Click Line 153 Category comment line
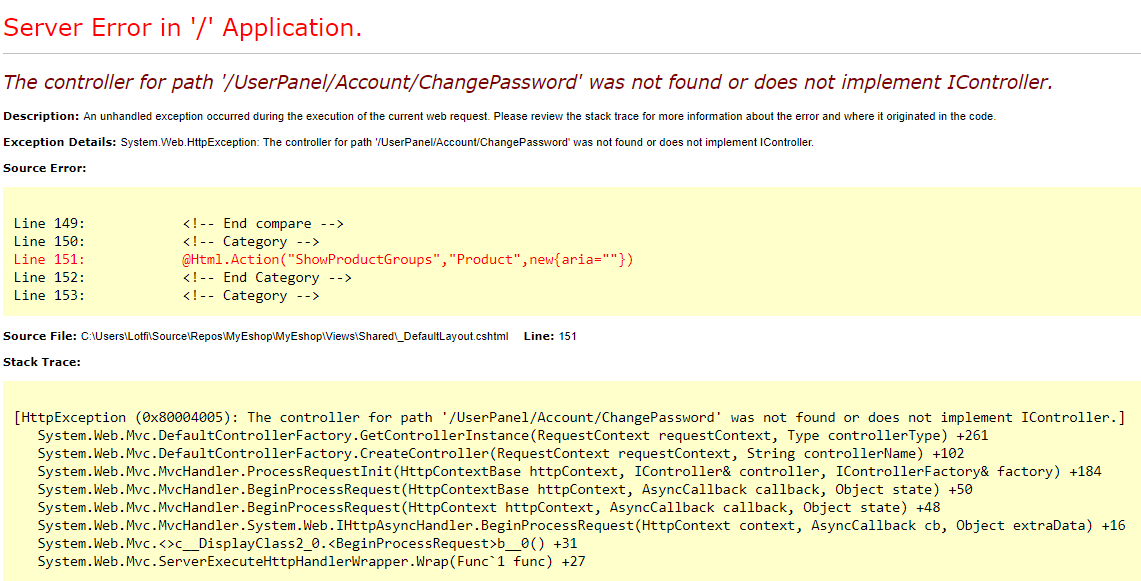Image resolution: width=1141 pixels, height=581 pixels. click(166, 296)
